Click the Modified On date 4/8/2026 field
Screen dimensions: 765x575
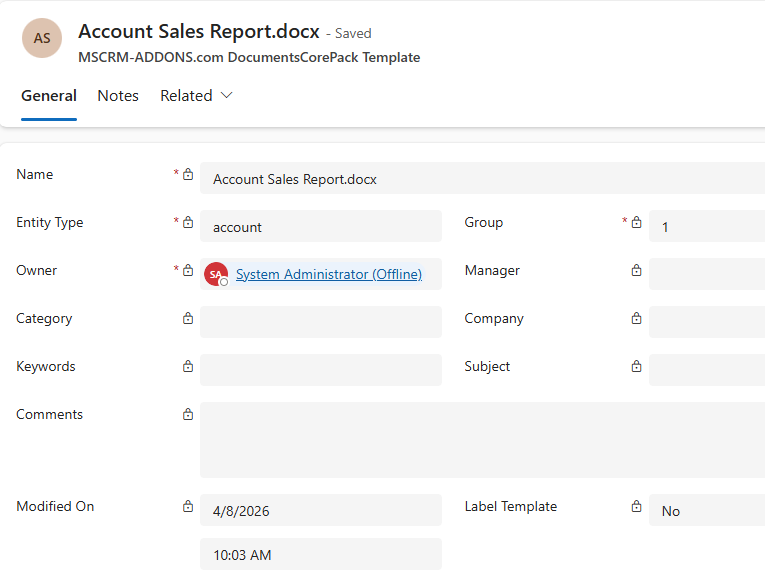click(x=320, y=510)
